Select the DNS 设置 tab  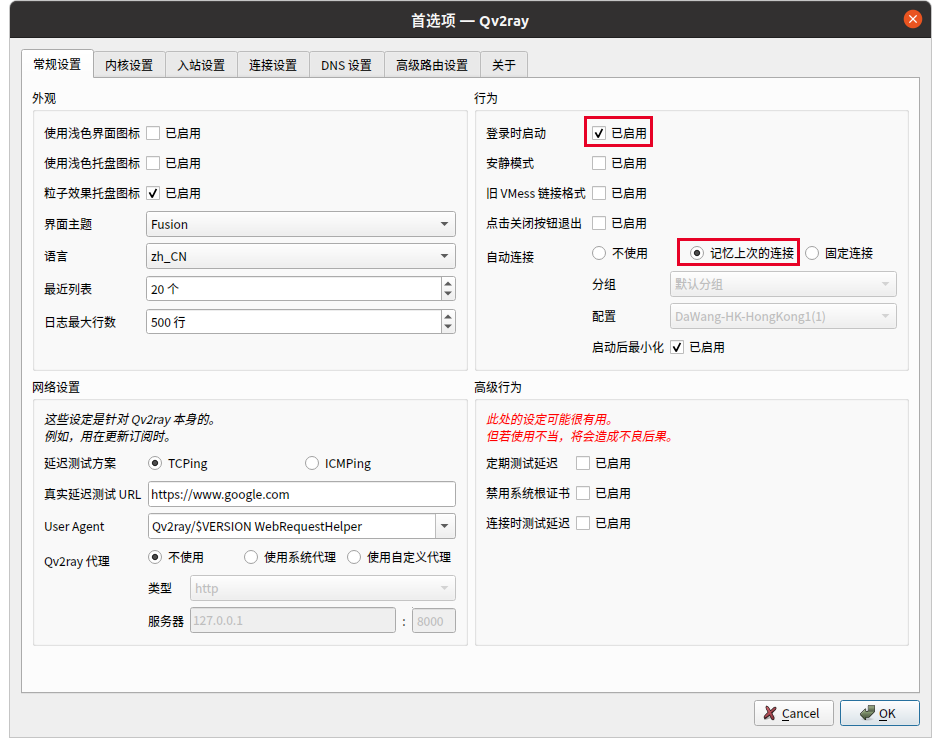tap(346, 65)
